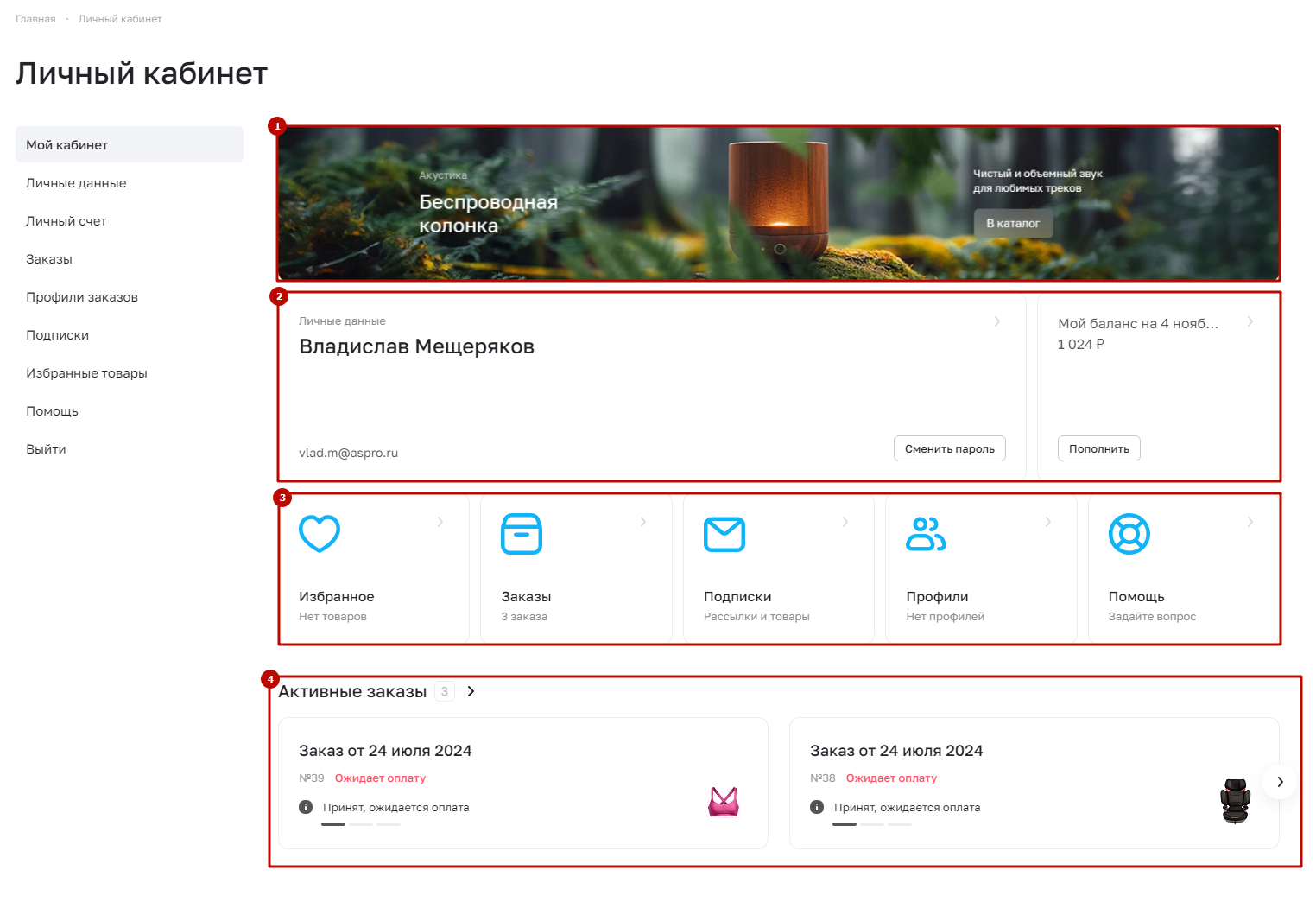Click the wooden speaker image in banner
This screenshot has height=902, width=1316.
click(x=778, y=201)
